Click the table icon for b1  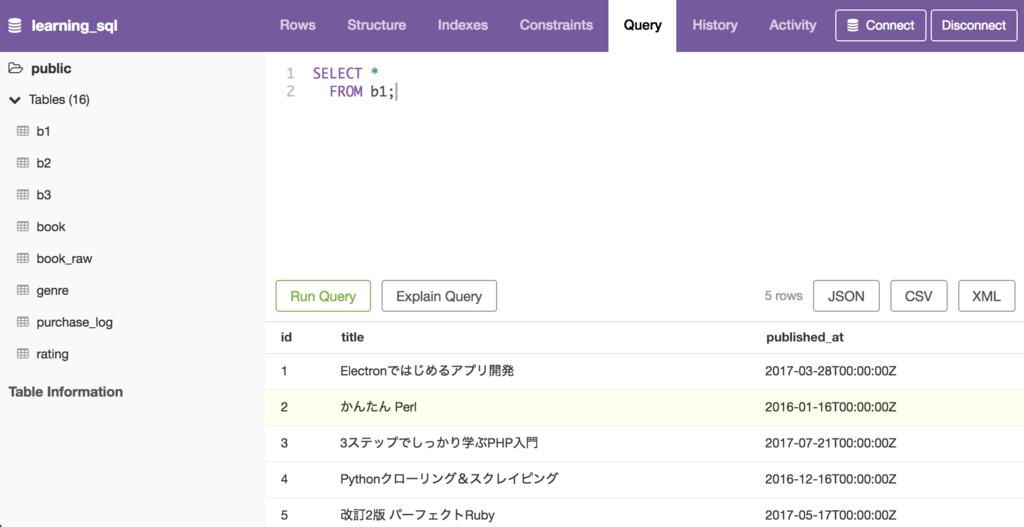coord(23,131)
